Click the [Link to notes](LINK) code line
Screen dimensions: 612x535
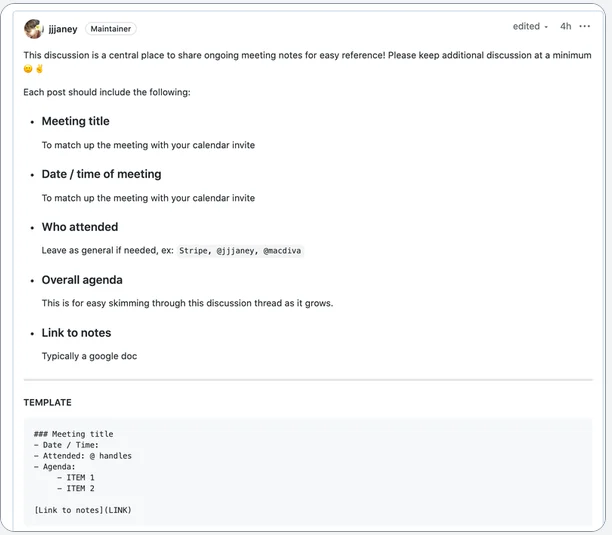click(x=83, y=510)
